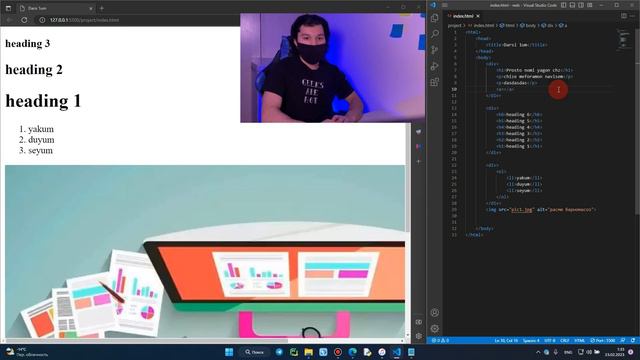Viewport: 640px width, 360px height.
Task: Click the browser back arrow
Action: pyautogui.click(x=9, y=20)
